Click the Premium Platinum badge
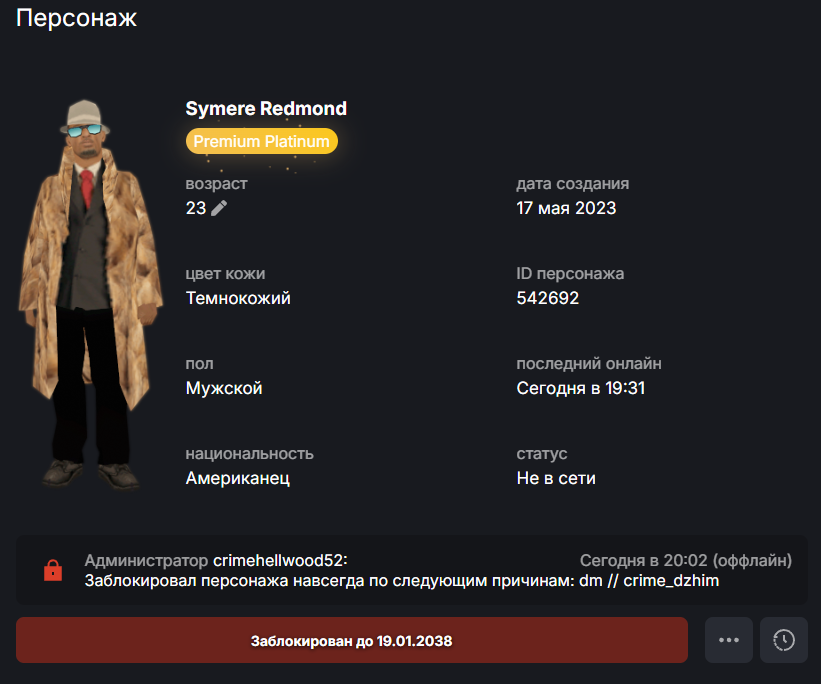Viewport: 821px width, 684px height. click(x=261, y=141)
